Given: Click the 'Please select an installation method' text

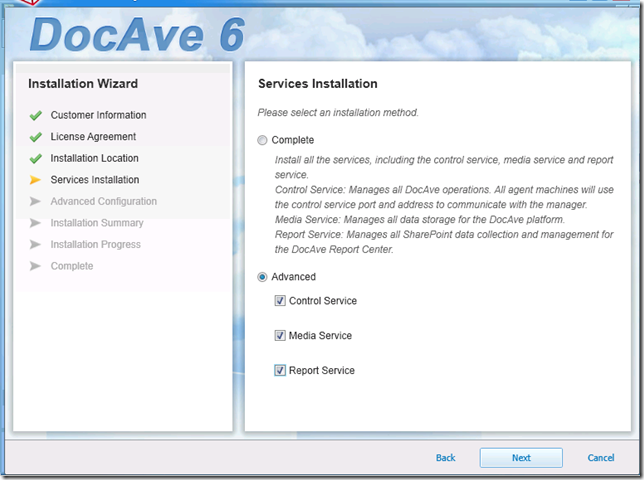Looking at the screenshot, I should click(338, 113).
